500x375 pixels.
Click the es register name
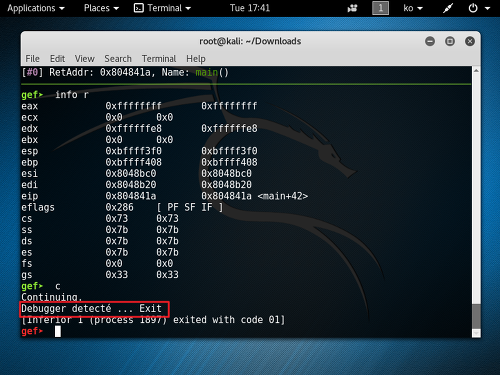coord(27,252)
